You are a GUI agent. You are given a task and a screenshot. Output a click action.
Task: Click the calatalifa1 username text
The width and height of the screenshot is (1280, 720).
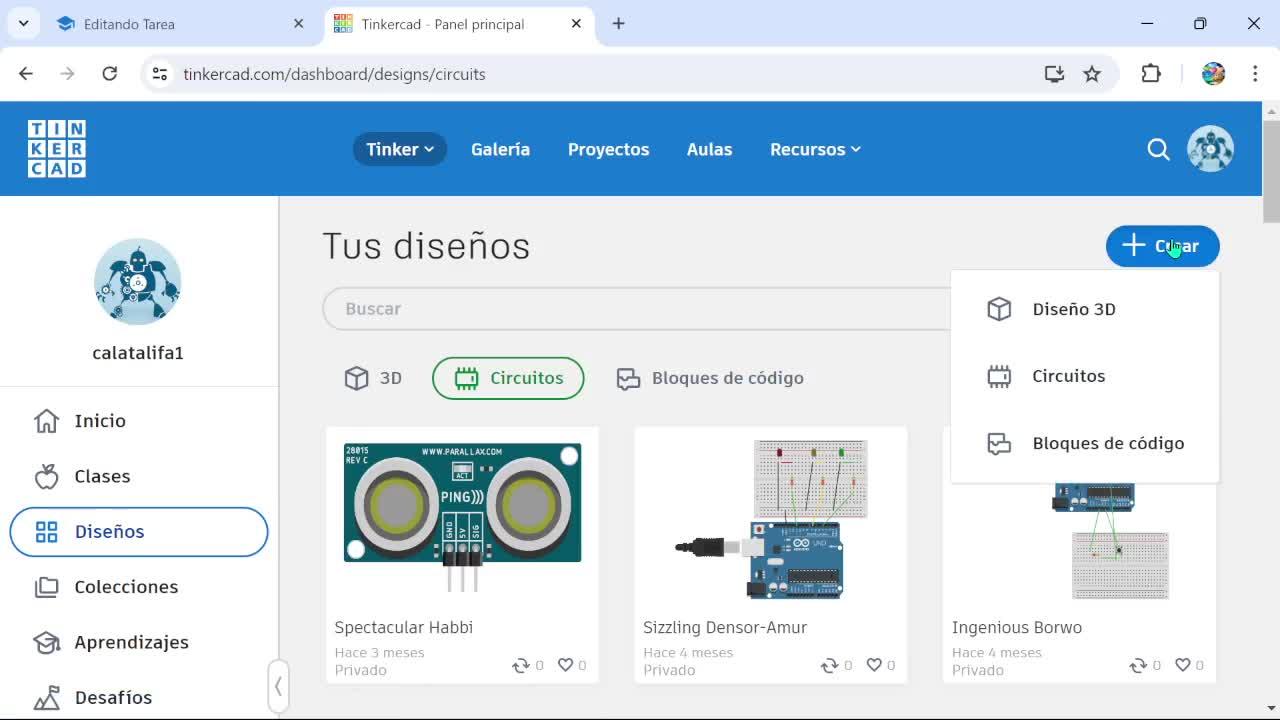point(138,353)
